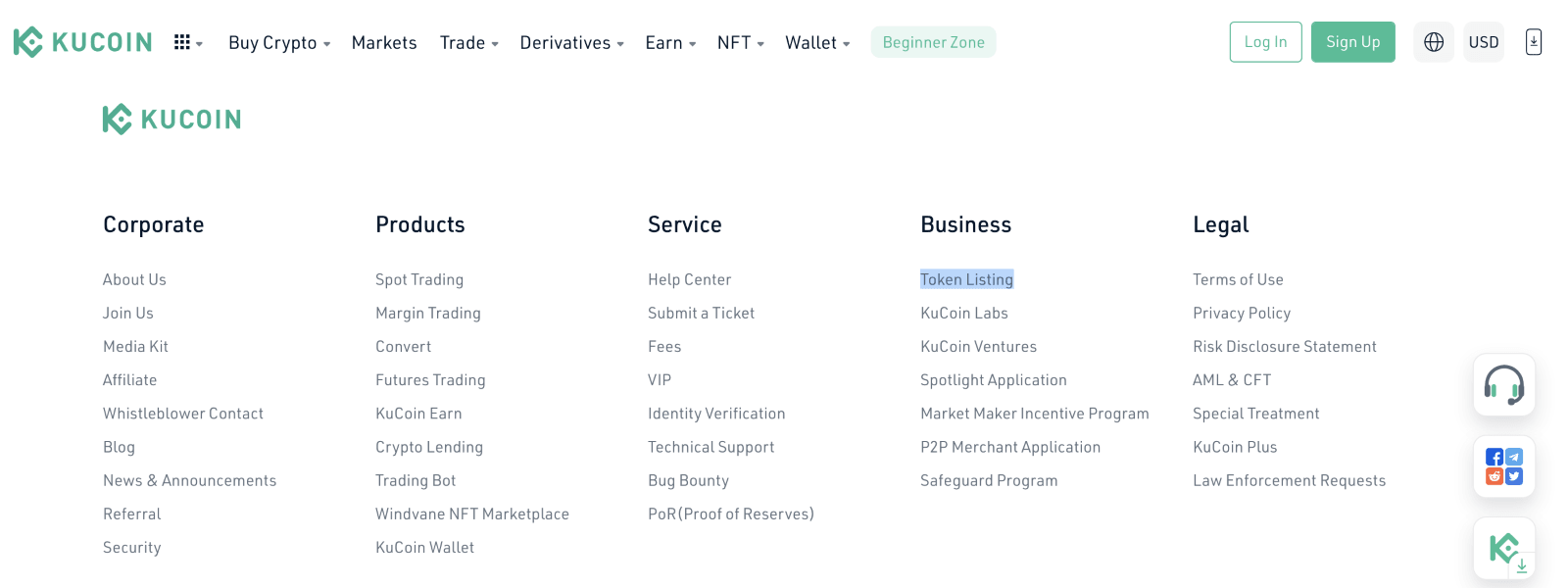Open the apps grid menu icon
1568x588 pixels.
click(187, 42)
